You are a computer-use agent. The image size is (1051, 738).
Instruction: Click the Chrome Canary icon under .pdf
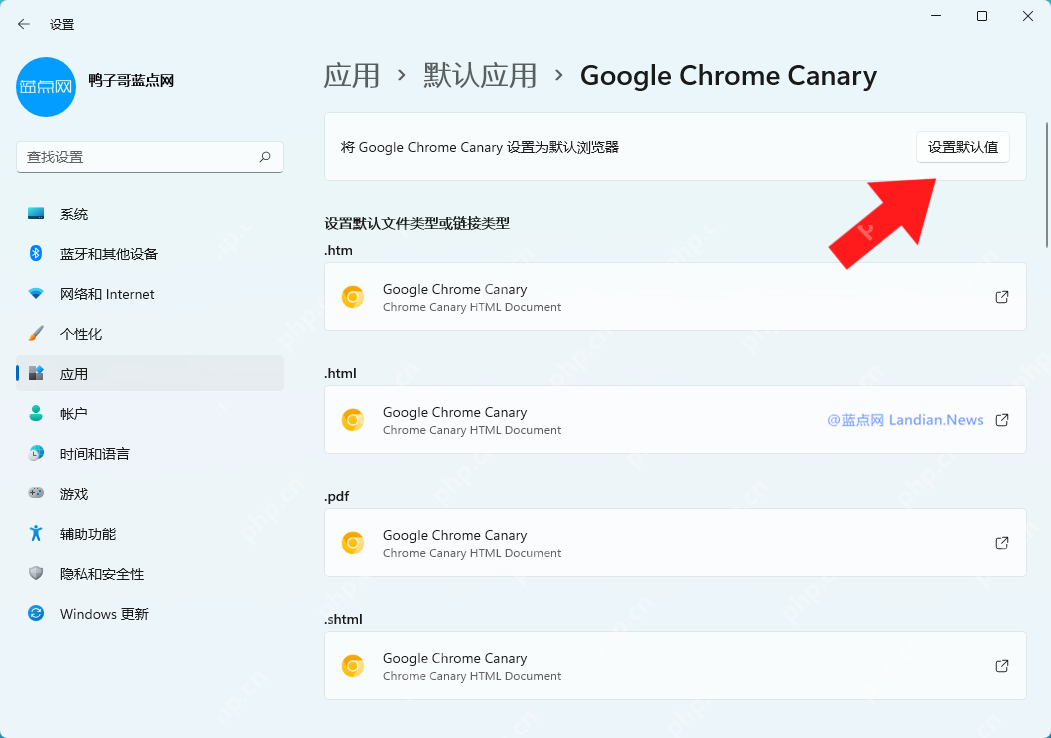click(x=353, y=543)
